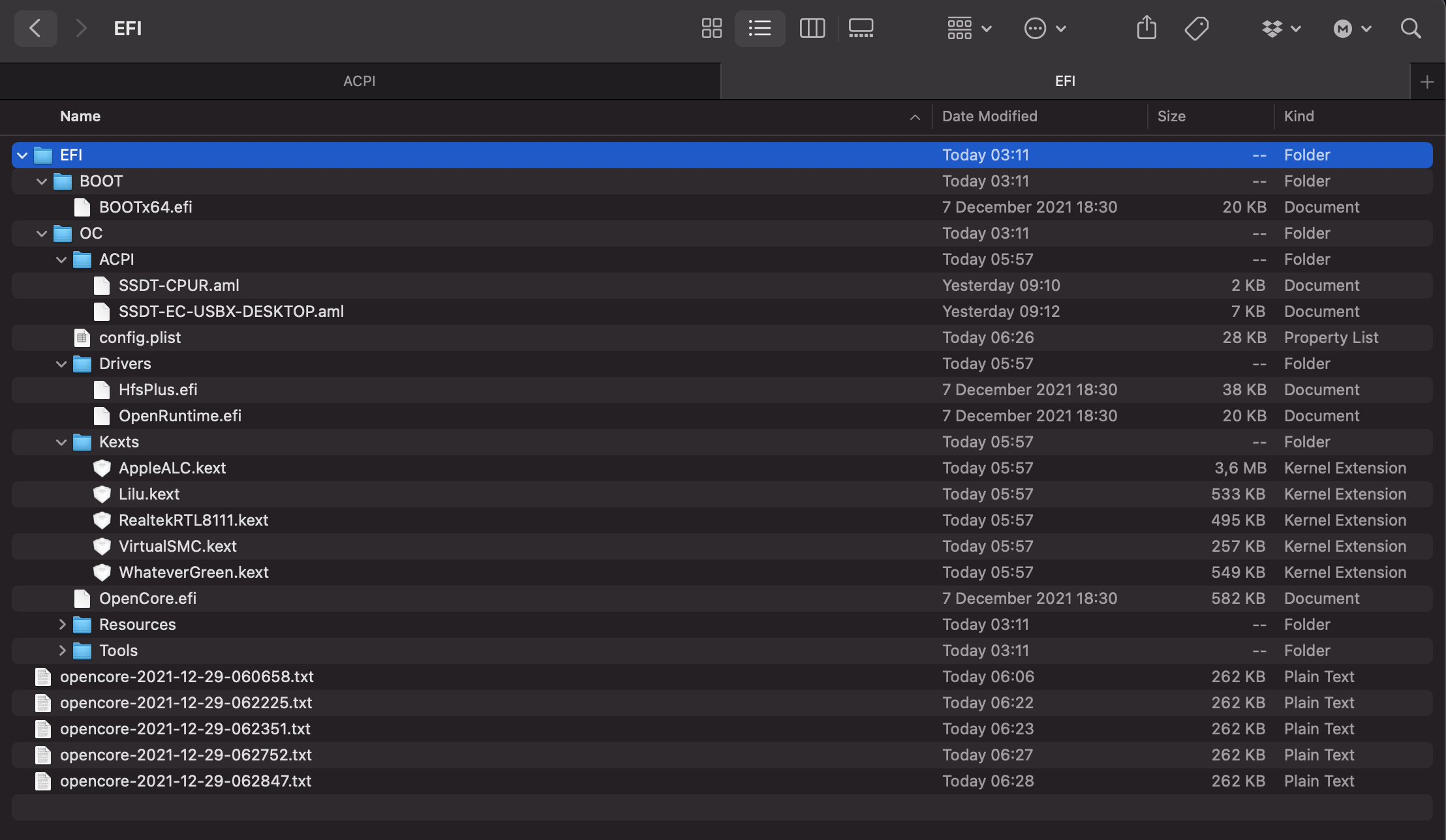This screenshot has height=840, width=1446.
Task: Switch to column view
Action: [812, 28]
